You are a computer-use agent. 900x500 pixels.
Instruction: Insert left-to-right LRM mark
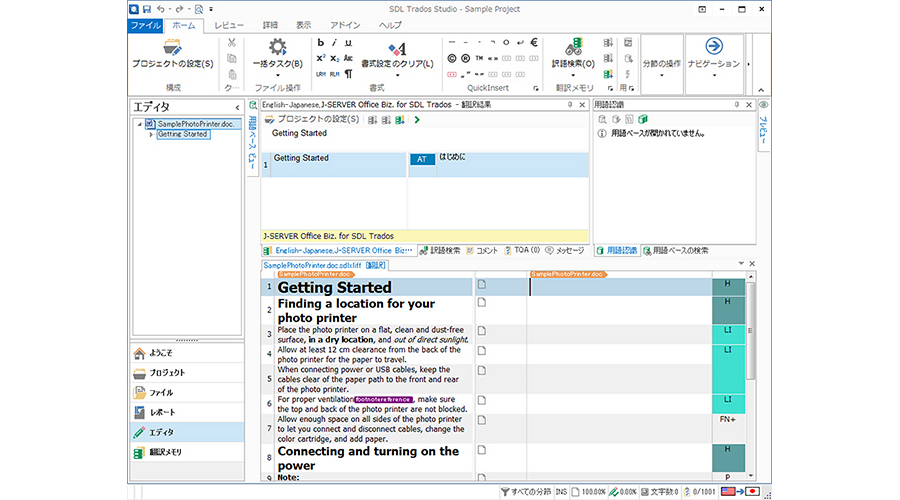321,74
